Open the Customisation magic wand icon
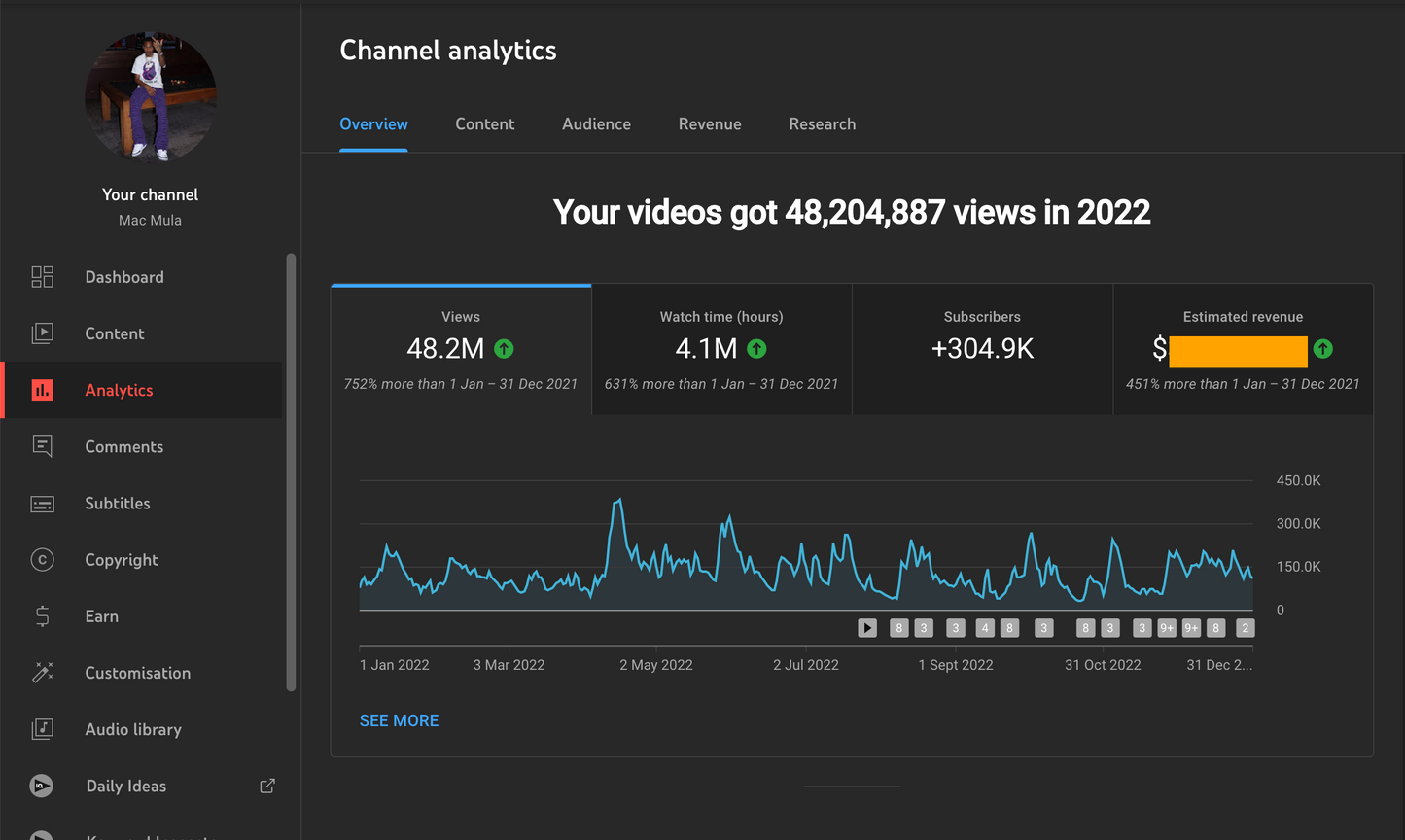 click(42, 673)
